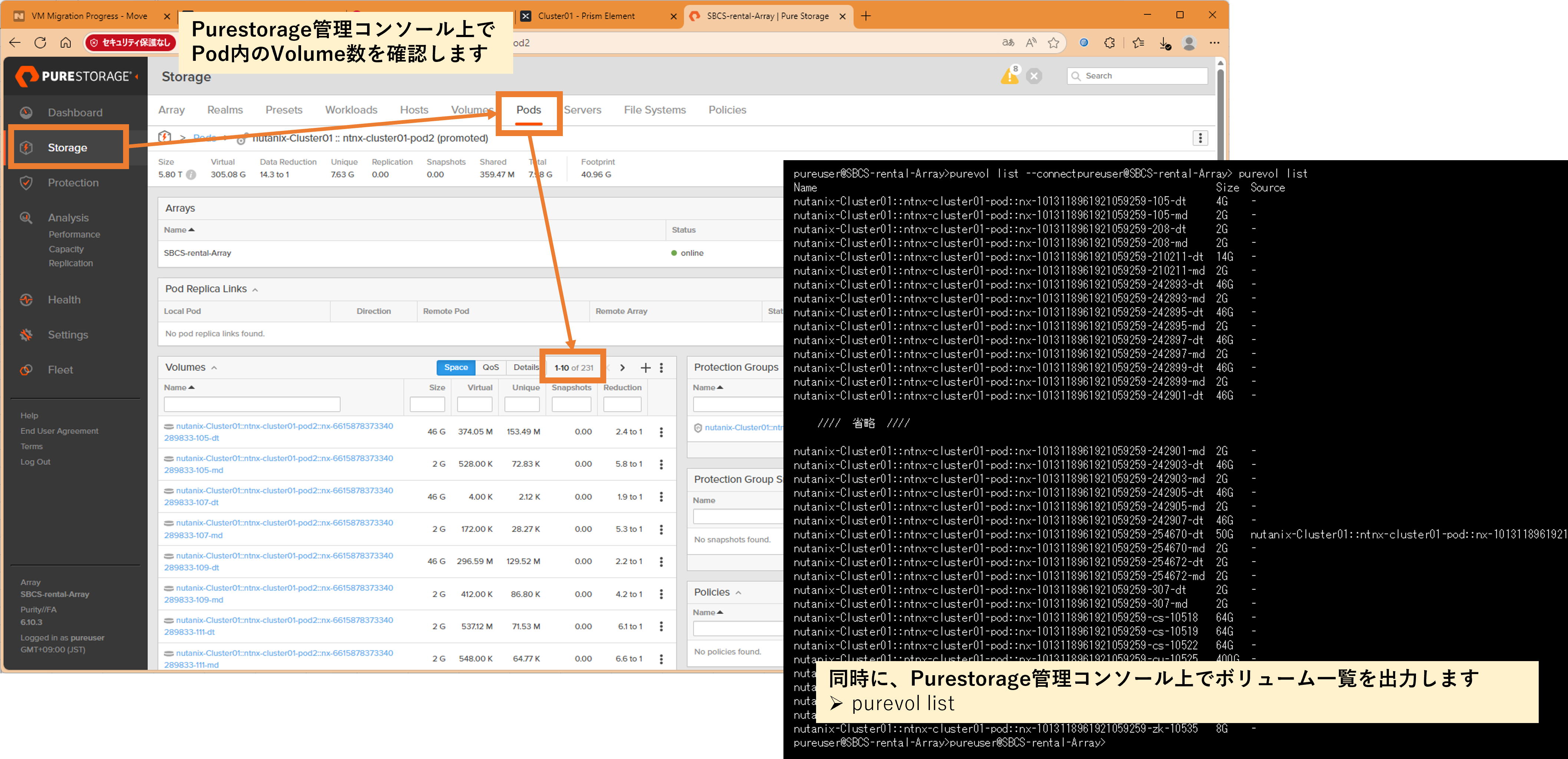The height and width of the screenshot is (759, 1568).
Task: Open the Presets tab
Action: click(x=284, y=110)
